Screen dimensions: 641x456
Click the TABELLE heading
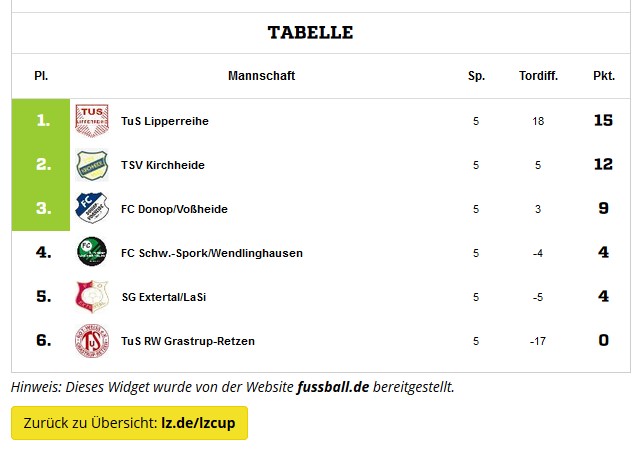click(310, 33)
